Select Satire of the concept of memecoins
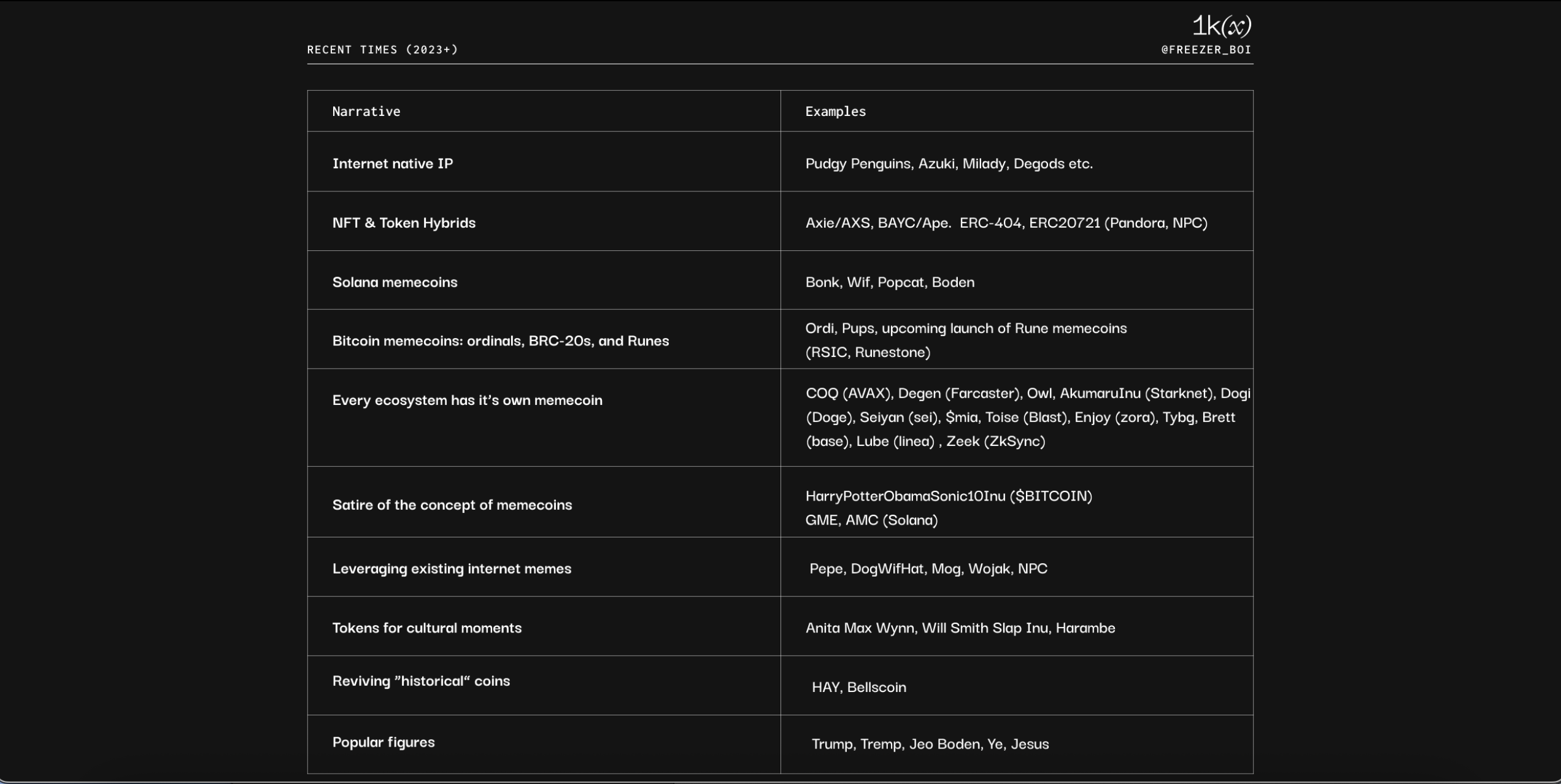1561x784 pixels. pos(452,505)
